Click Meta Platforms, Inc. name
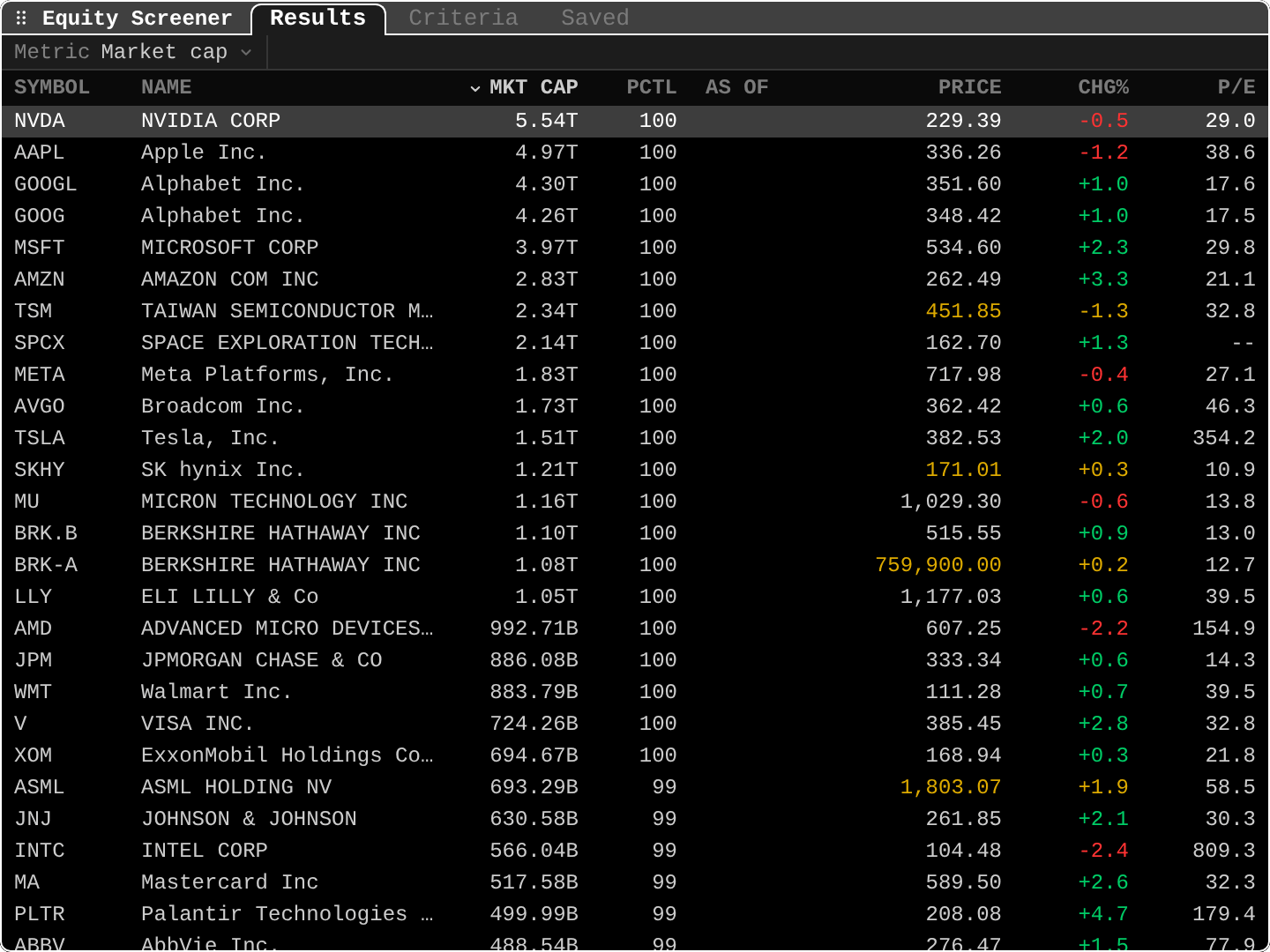 click(268, 375)
